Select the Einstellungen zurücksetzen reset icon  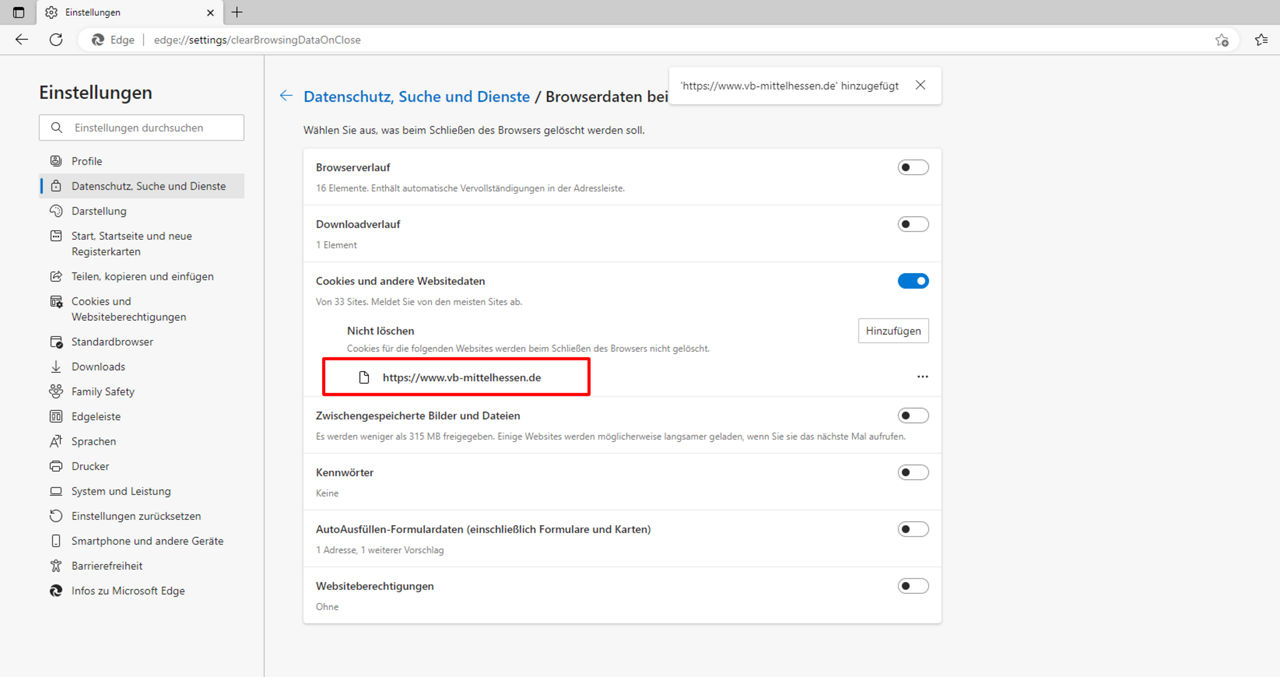57,516
